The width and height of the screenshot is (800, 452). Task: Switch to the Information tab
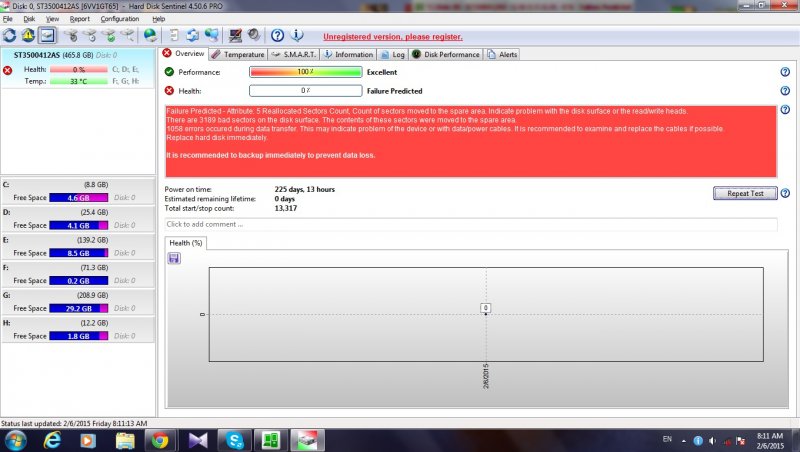point(348,55)
